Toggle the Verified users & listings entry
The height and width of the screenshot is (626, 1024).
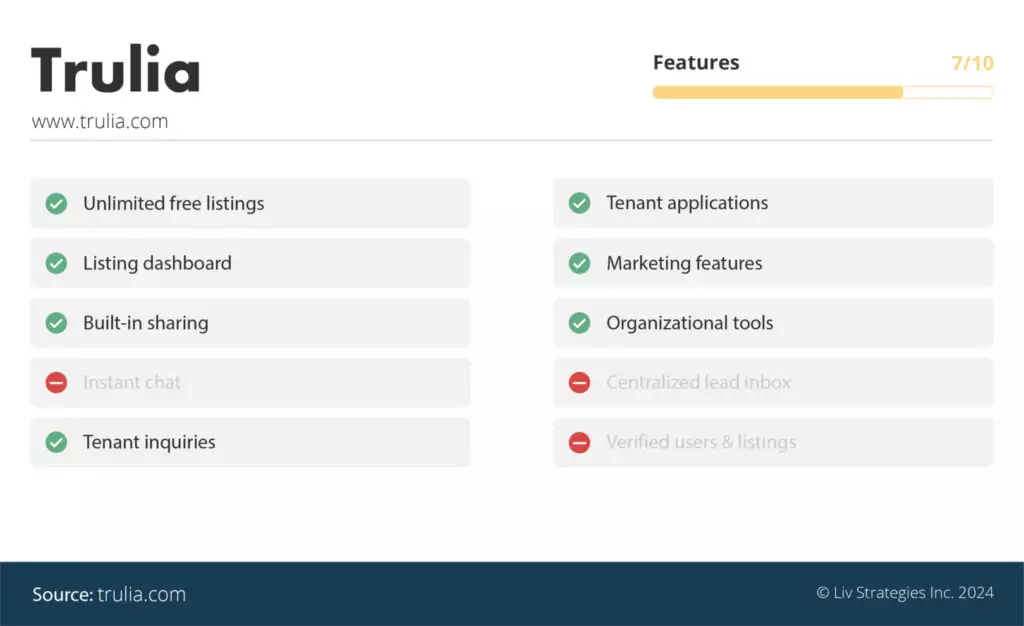tap(772, 442)
